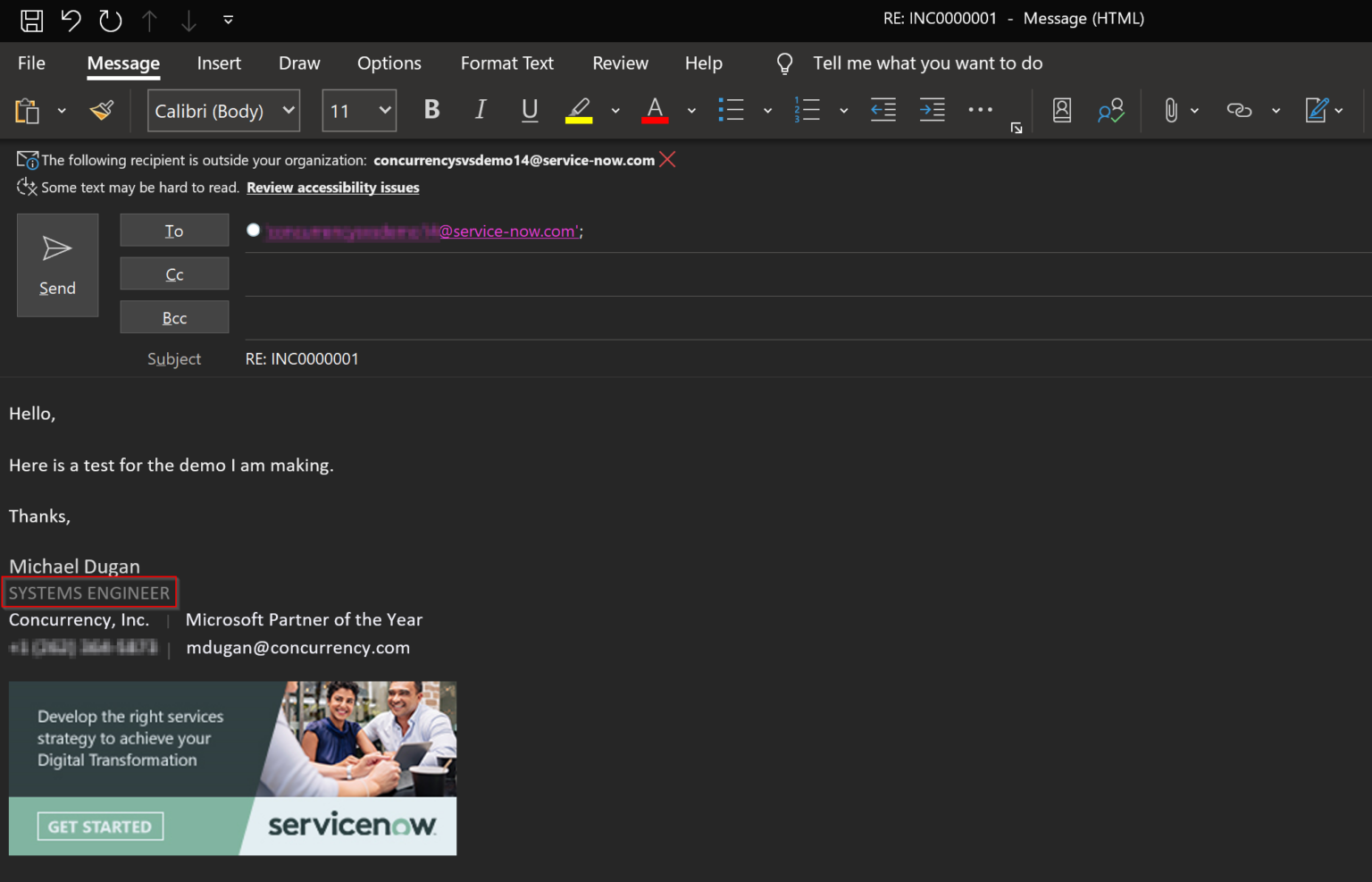Undo the last action

click(71, 20)
